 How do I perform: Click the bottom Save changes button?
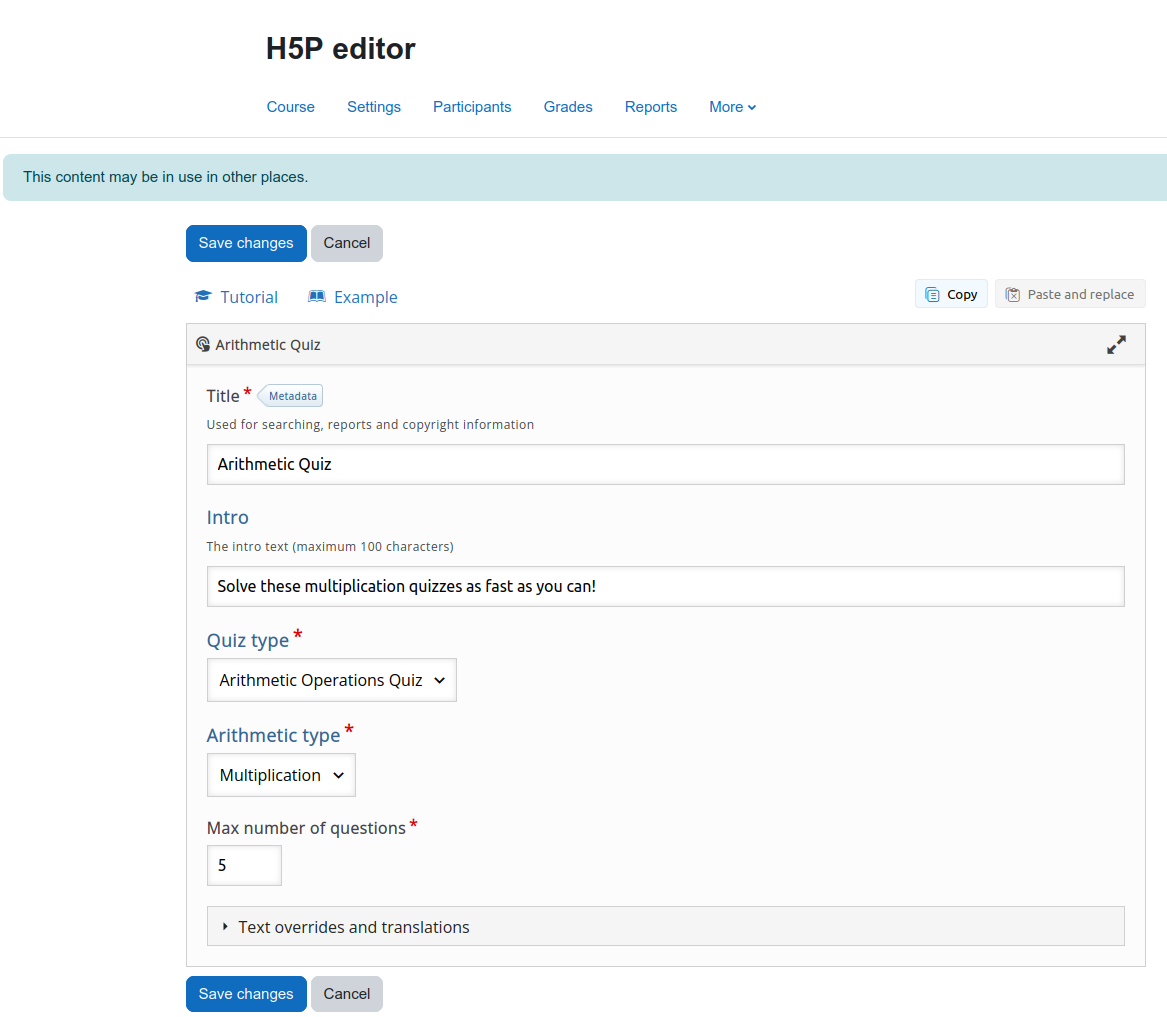[x=246, y=994]
